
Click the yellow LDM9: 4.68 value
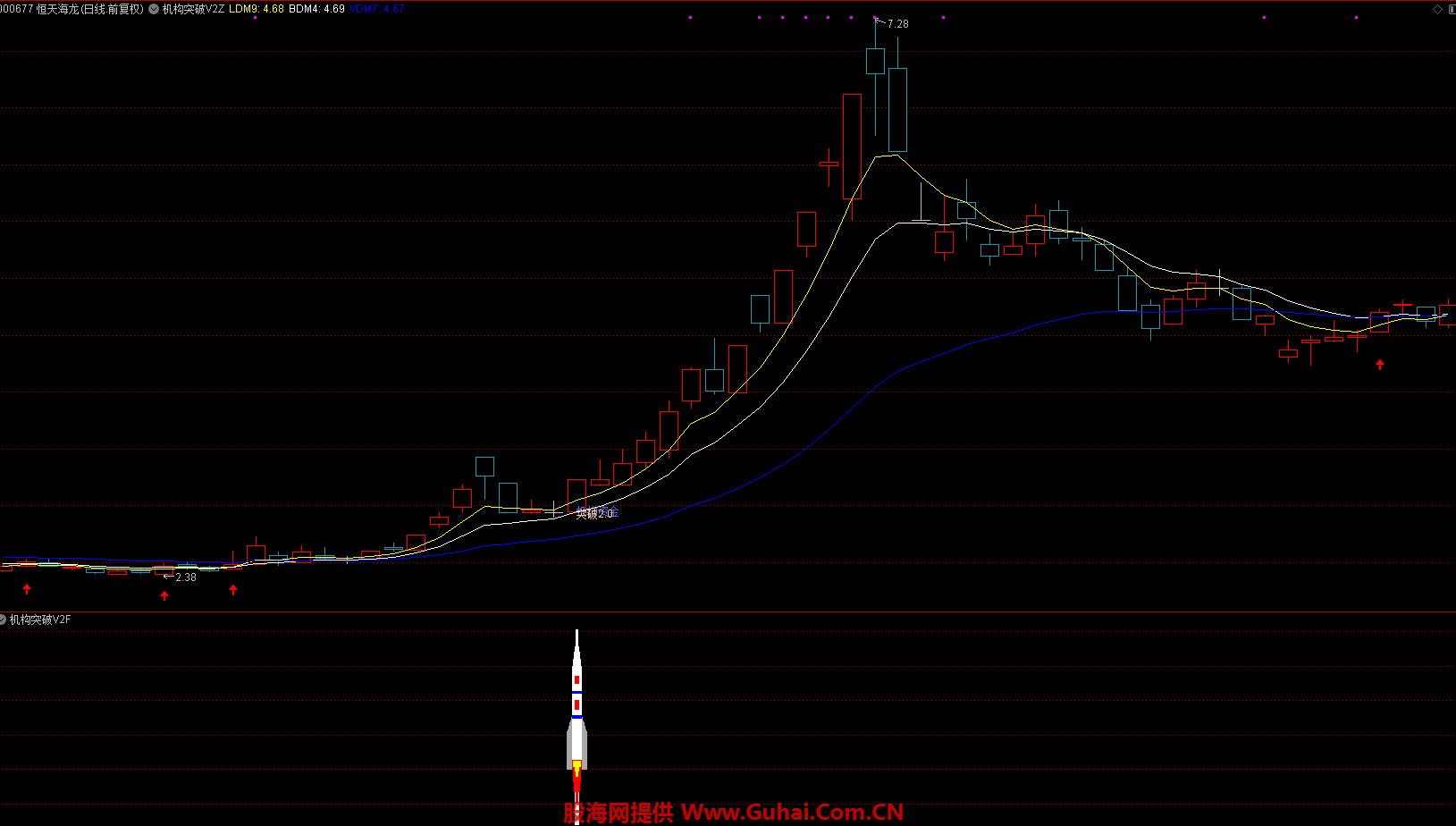[257, 9]
